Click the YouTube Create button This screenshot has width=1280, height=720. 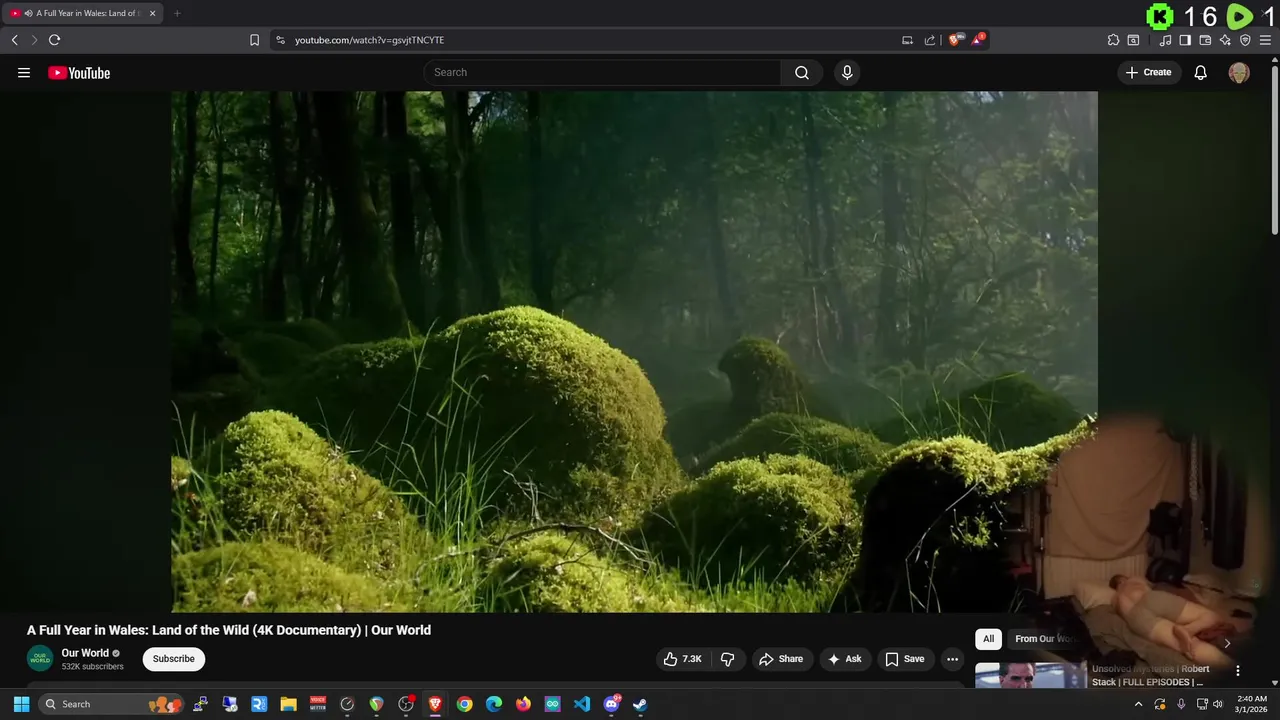pyautogui.click(x=1149, y=72)
